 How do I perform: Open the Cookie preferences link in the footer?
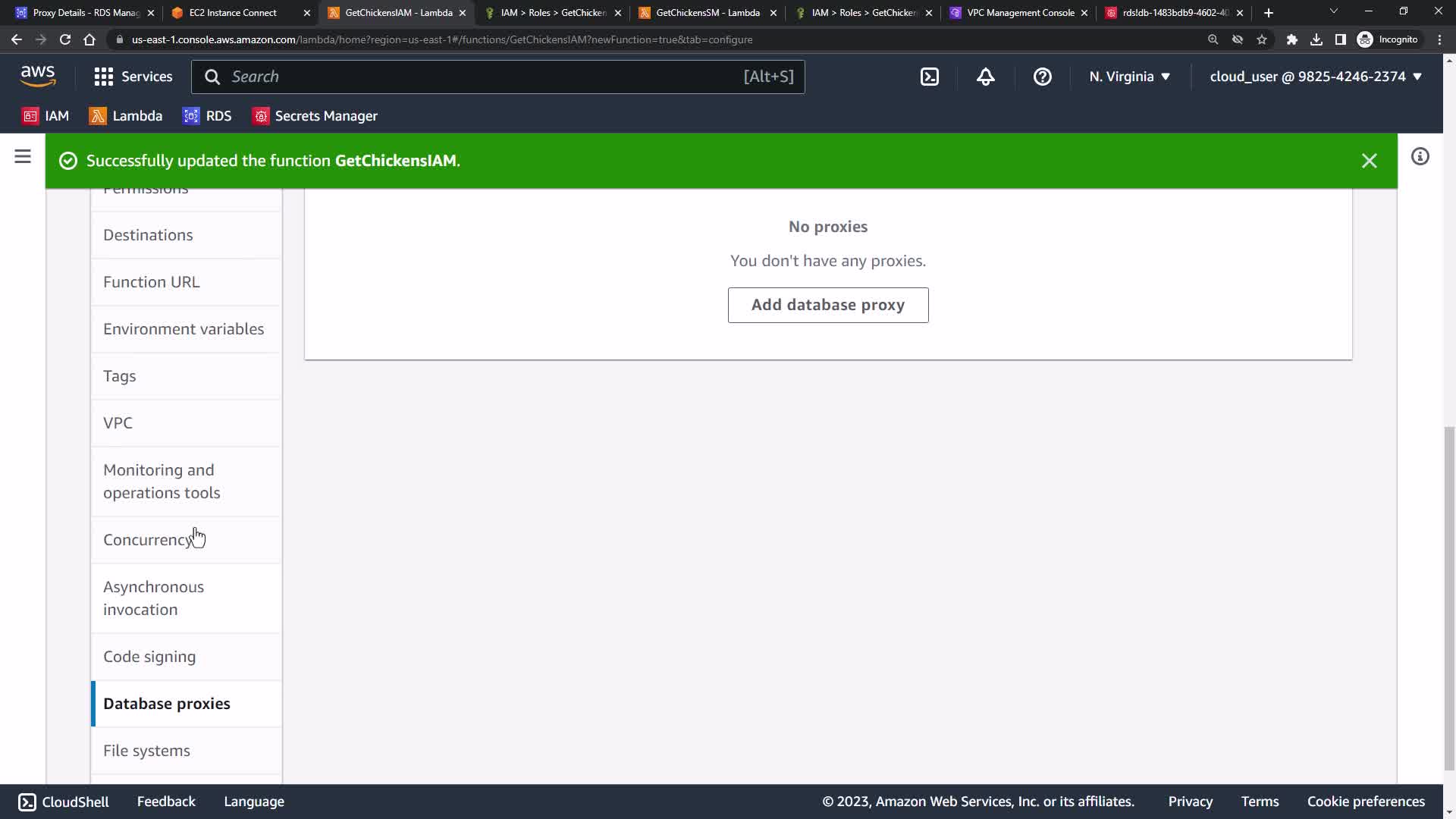pos(1365,802)
